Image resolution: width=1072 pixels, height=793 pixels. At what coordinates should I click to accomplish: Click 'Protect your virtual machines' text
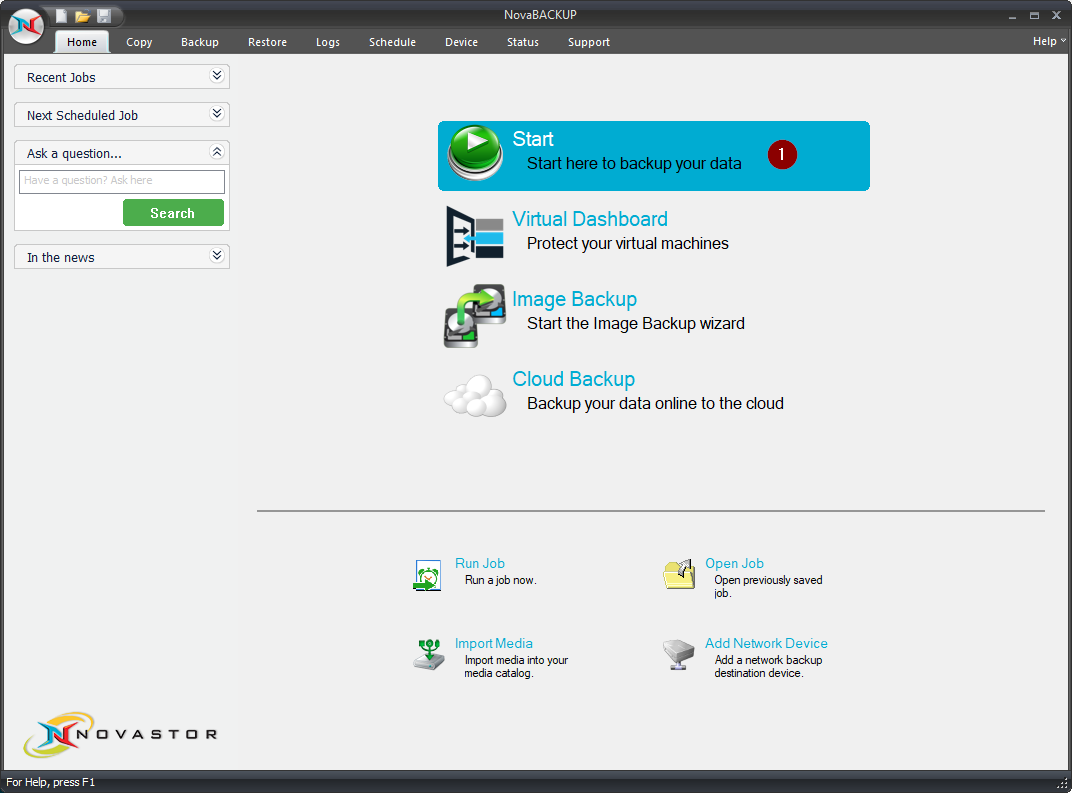pyautogui.click(x=628, y=243)
